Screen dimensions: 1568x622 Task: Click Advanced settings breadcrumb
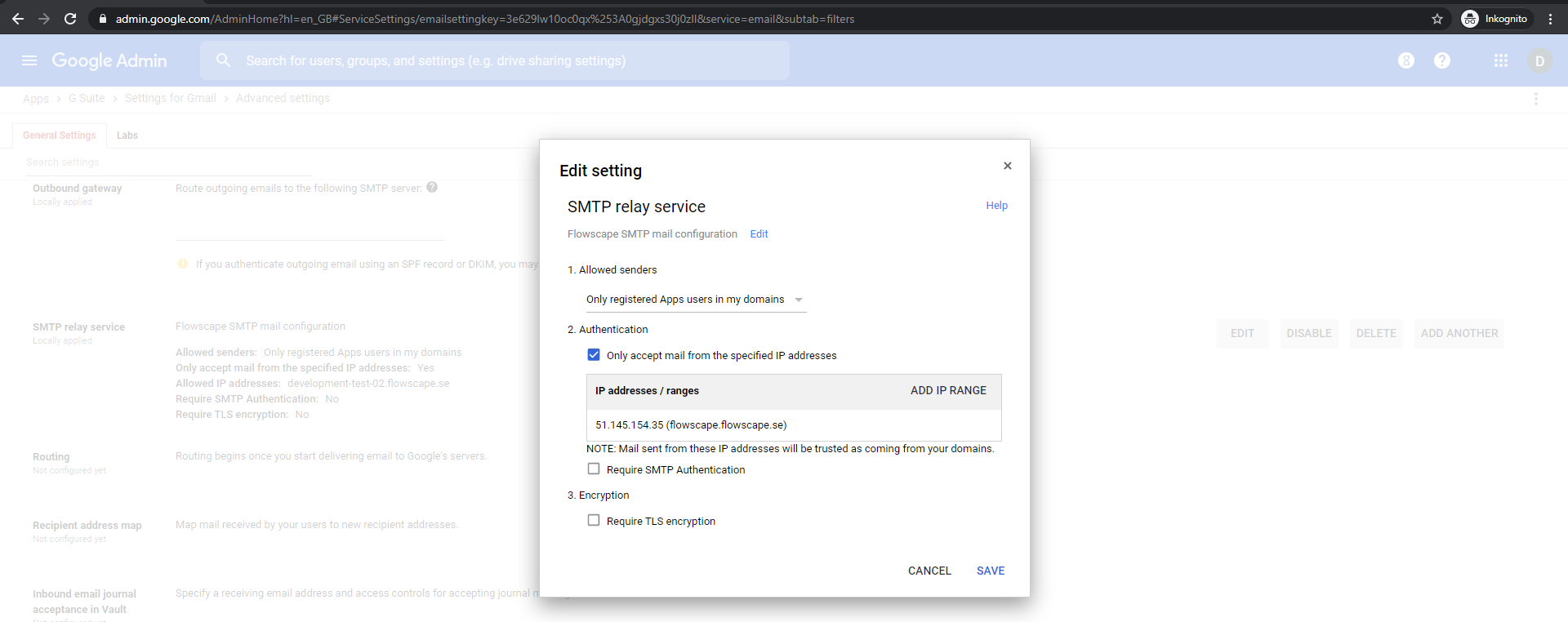tap(283, 98)
